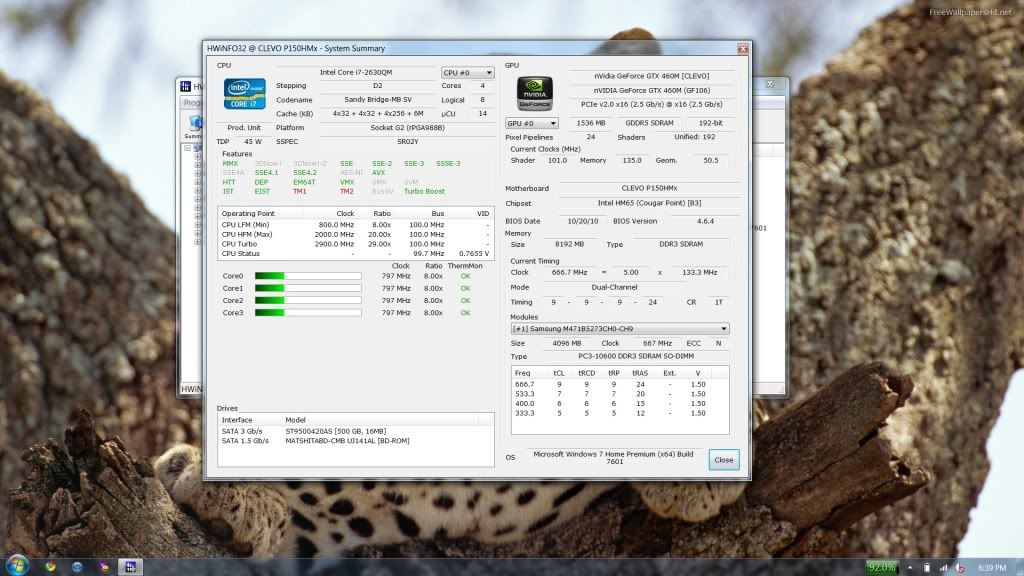Click the Dual-Channel mode value
Image resolution: width=1024 pixels, height=576 pixels.
click(614, 287)
